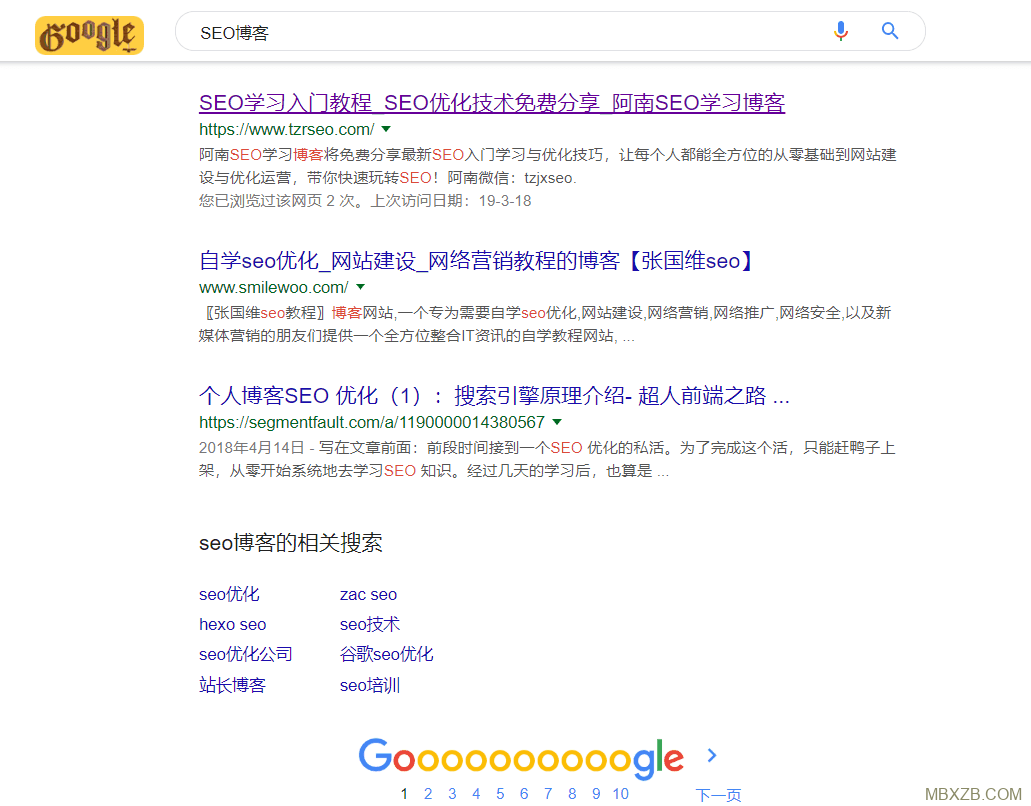Click the next-page chevron beside Google logo

[x=712, y=755]
